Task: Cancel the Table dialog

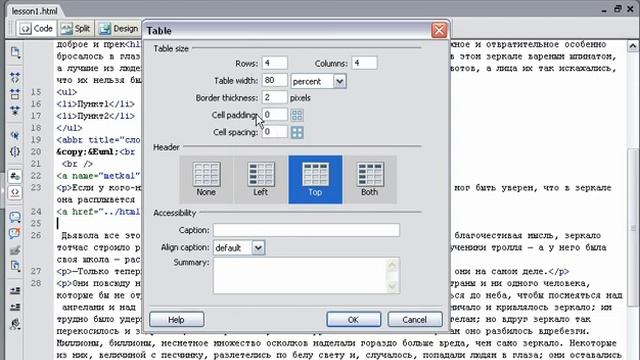Action: click(x=415, y=319)
